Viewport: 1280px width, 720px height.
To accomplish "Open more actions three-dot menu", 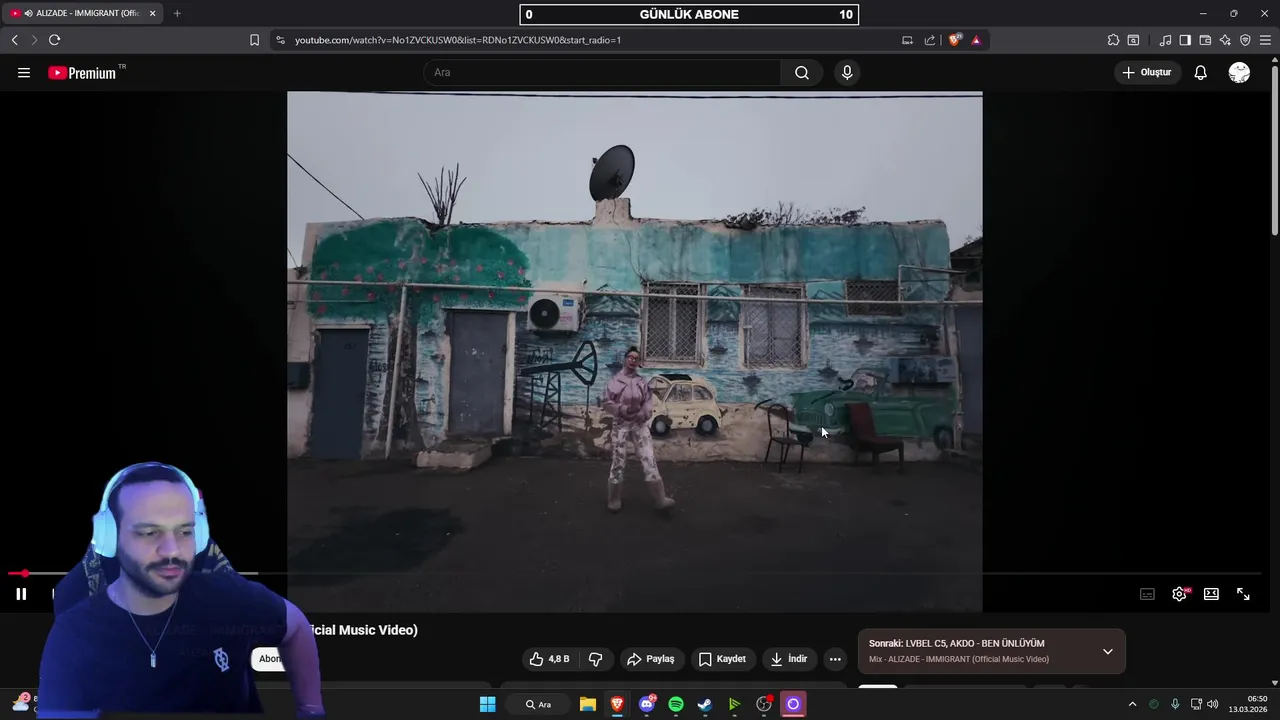I will [835, 659].
